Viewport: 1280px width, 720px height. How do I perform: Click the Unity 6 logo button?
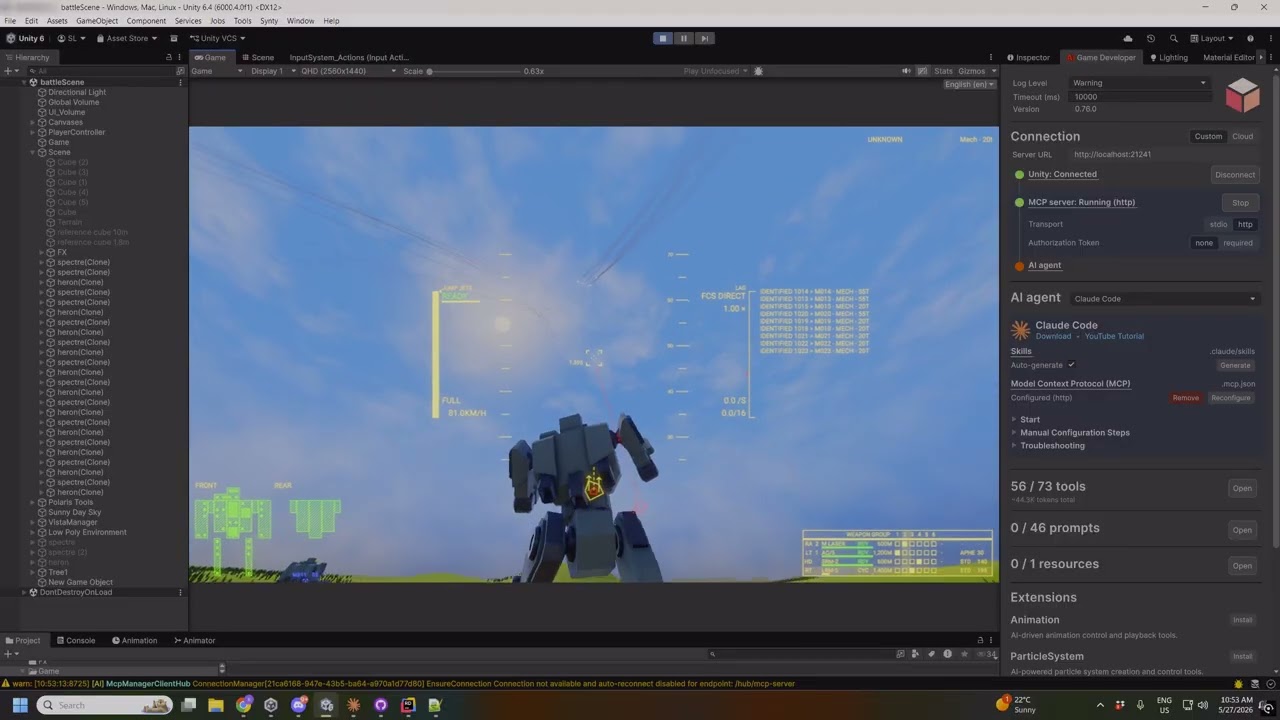(25, 38)
